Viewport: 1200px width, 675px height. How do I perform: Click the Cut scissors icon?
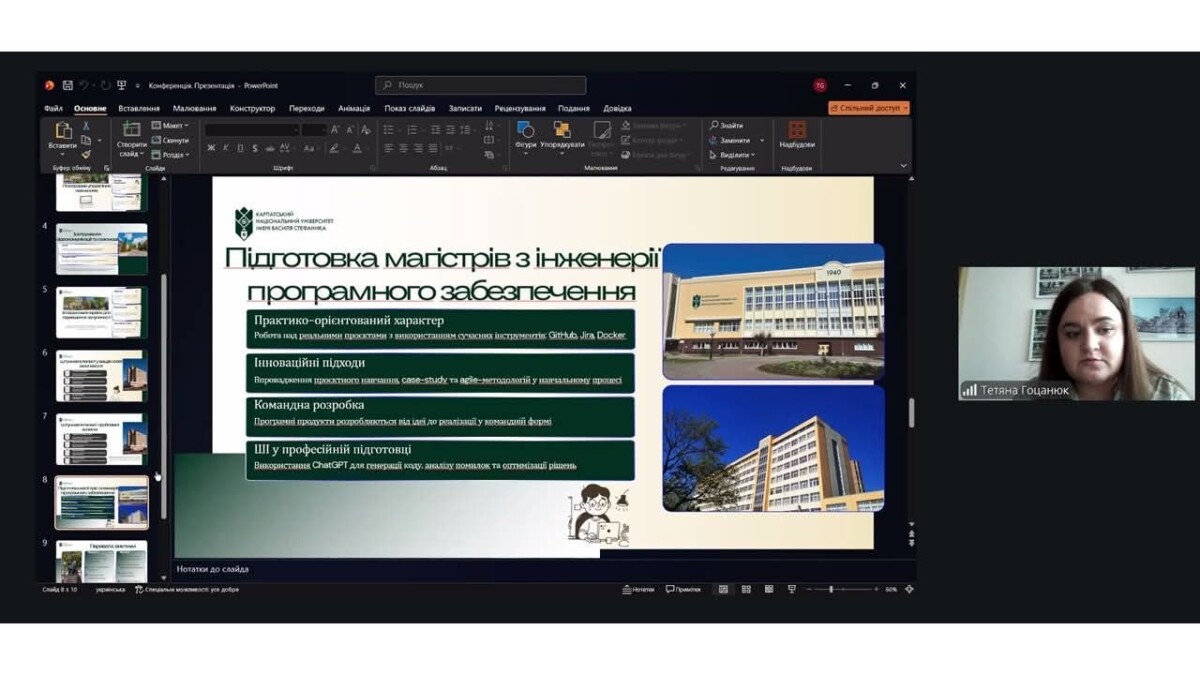click(86, 126)
